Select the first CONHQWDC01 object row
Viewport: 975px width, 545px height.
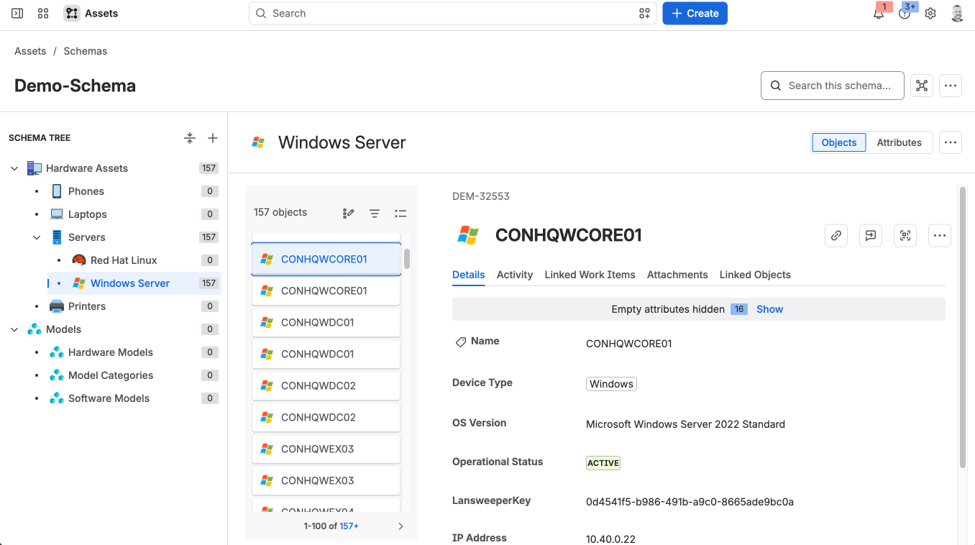pyautogui.click(x=326, y=322)
